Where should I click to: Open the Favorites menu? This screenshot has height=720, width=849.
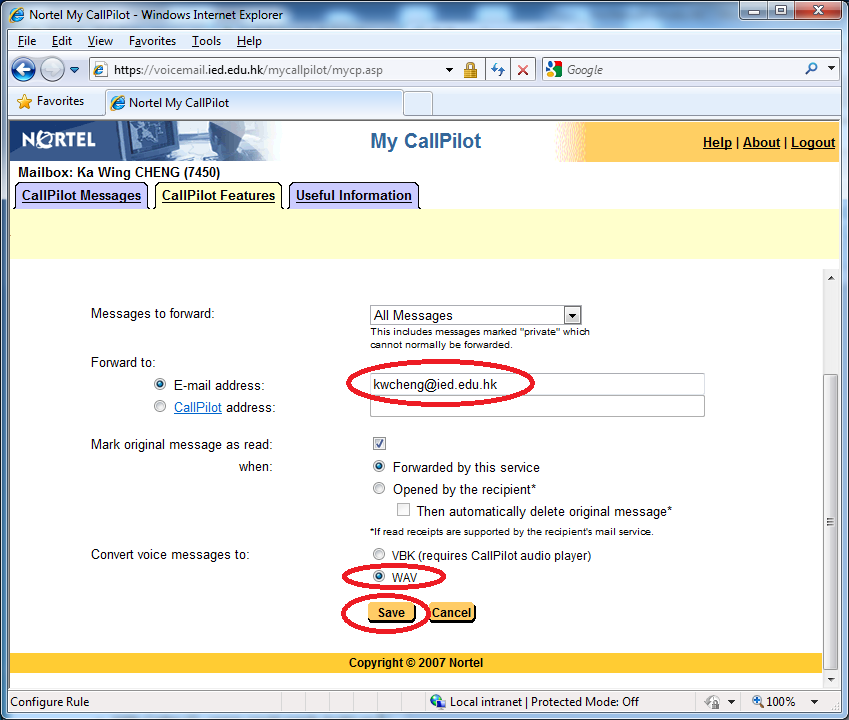tap(152, 41)
